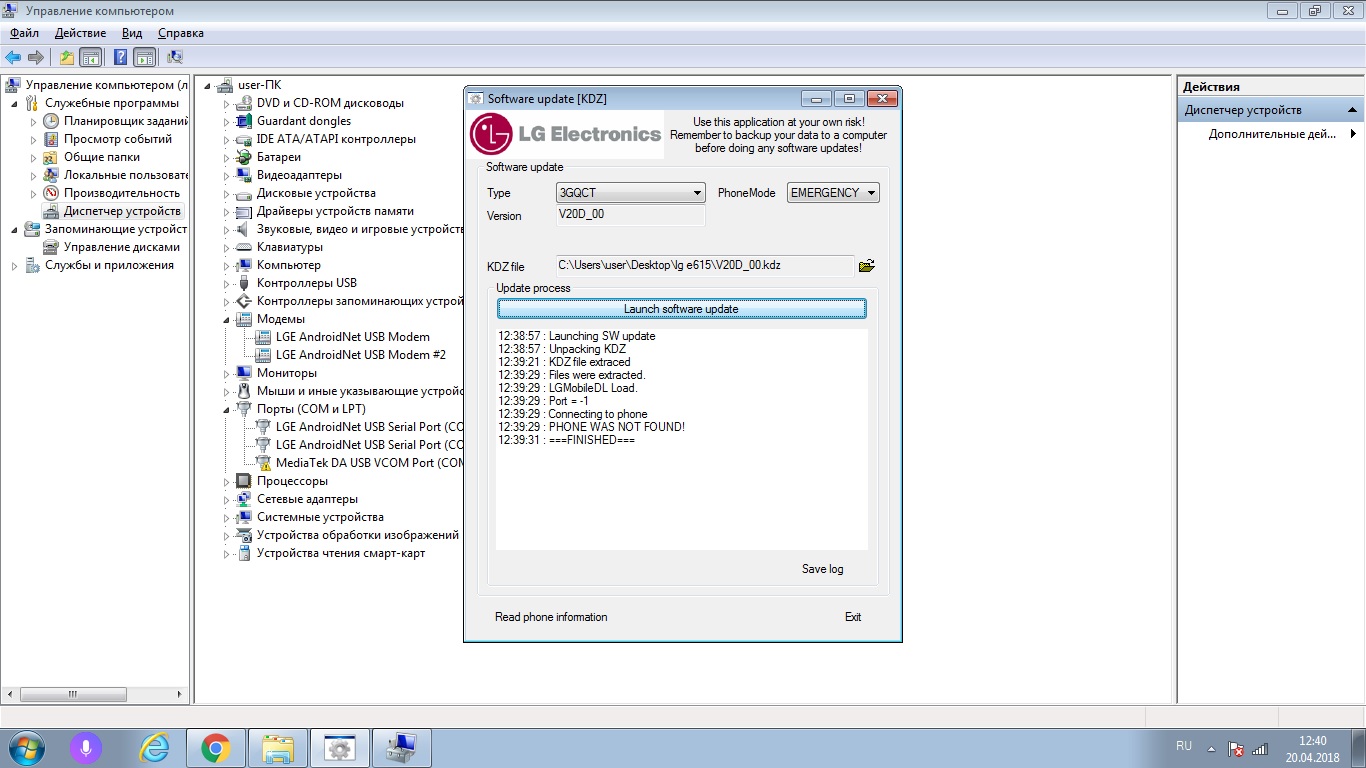Open the Справка menu

tap(180, 33)
